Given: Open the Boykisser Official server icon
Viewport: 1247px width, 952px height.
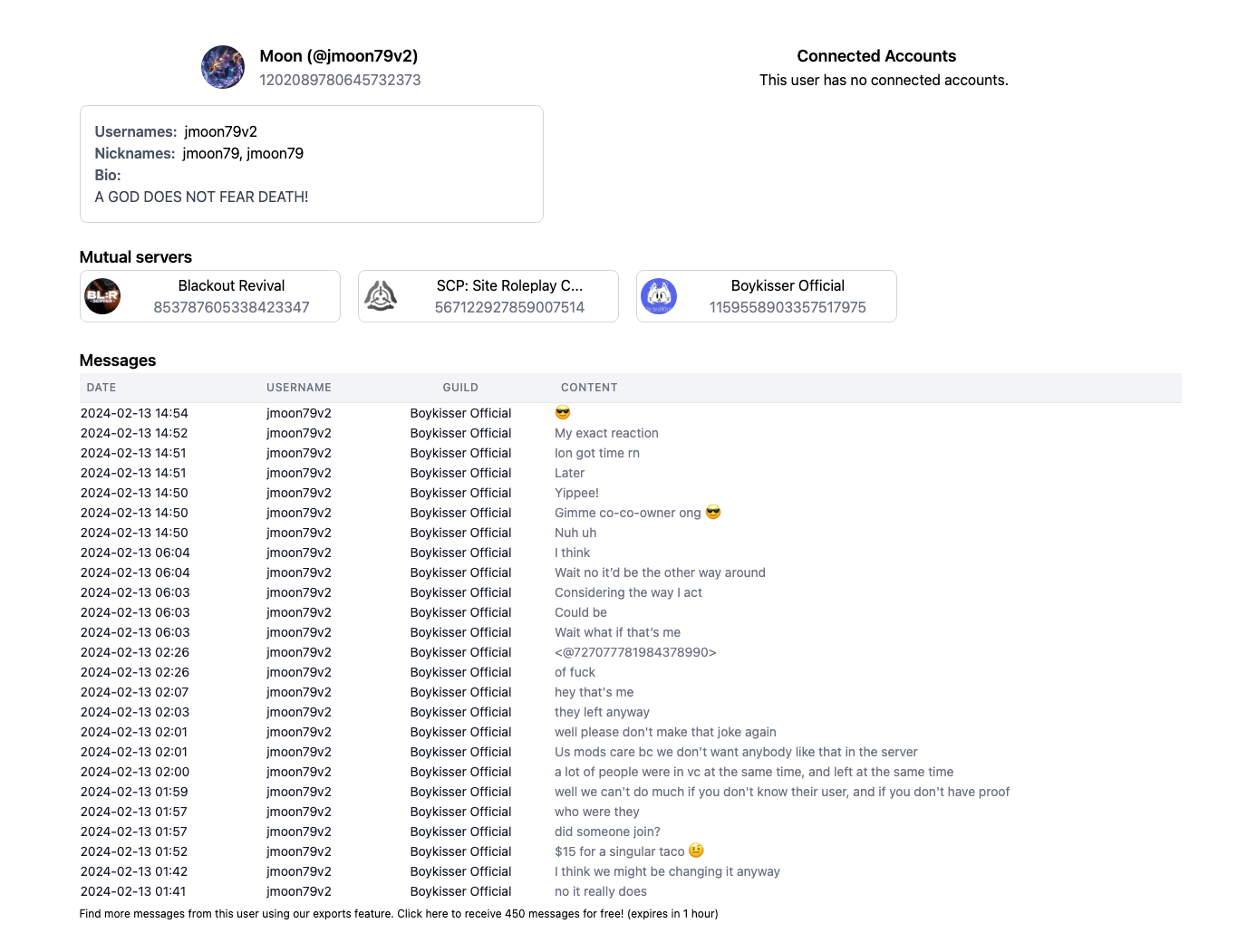Looking at the screenshot, I should tap(659, 296).
